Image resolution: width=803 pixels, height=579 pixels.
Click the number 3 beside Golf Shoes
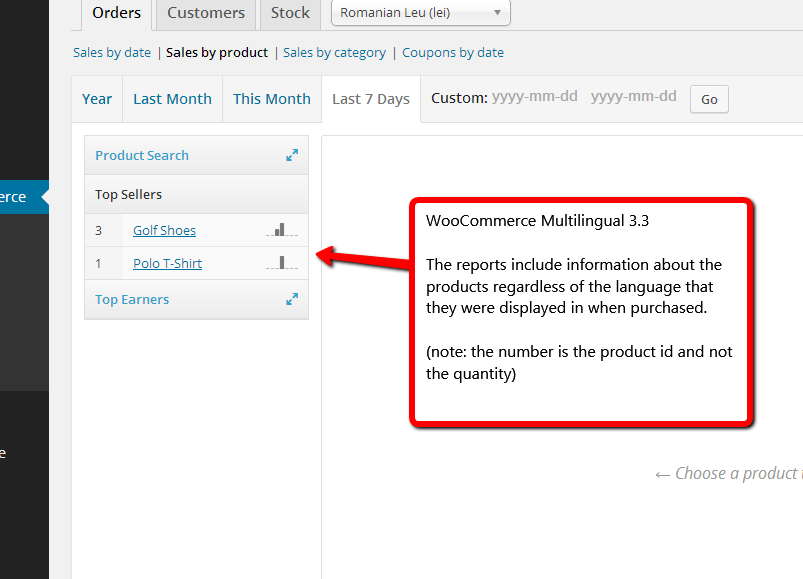(98, 230)
